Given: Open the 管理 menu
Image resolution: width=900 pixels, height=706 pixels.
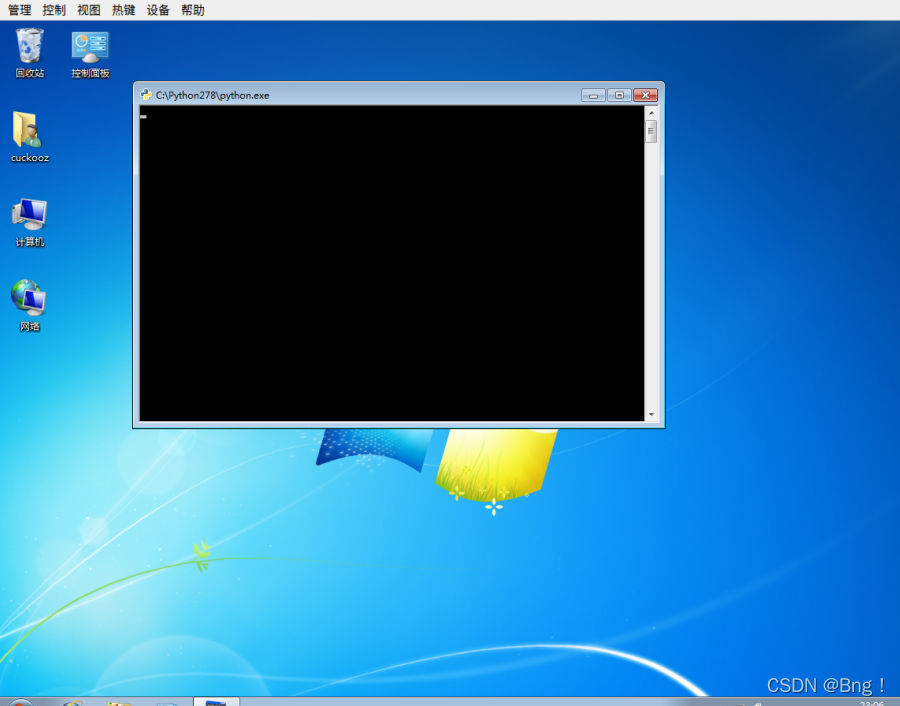Looking at the screenshot, I should [20, 10].
